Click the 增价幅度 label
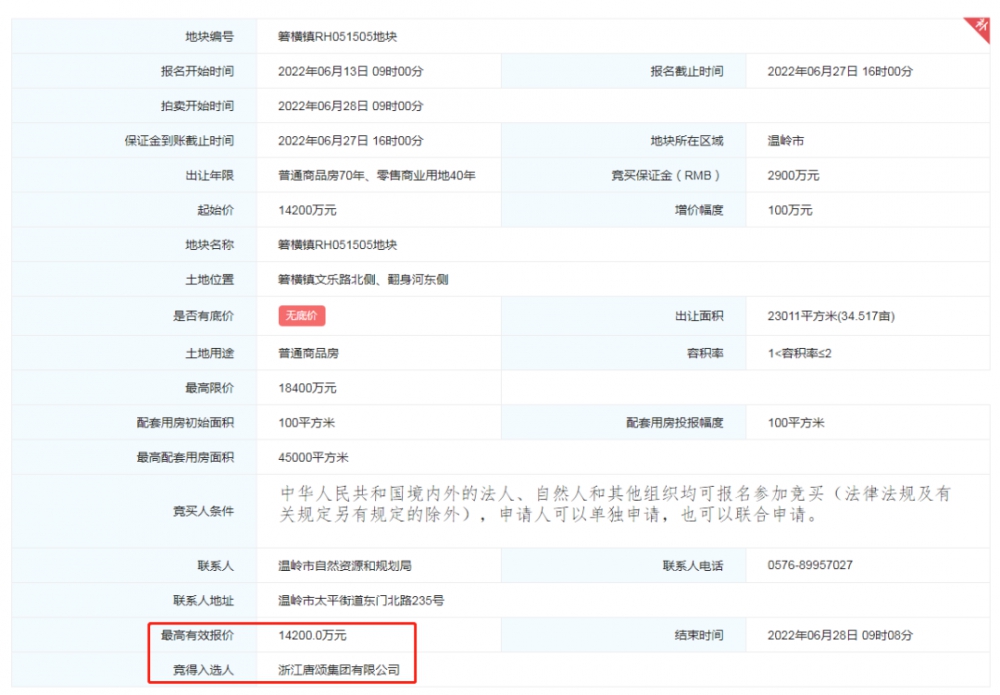This screenshot has height=695, width=1000. (x=699, y=210)
